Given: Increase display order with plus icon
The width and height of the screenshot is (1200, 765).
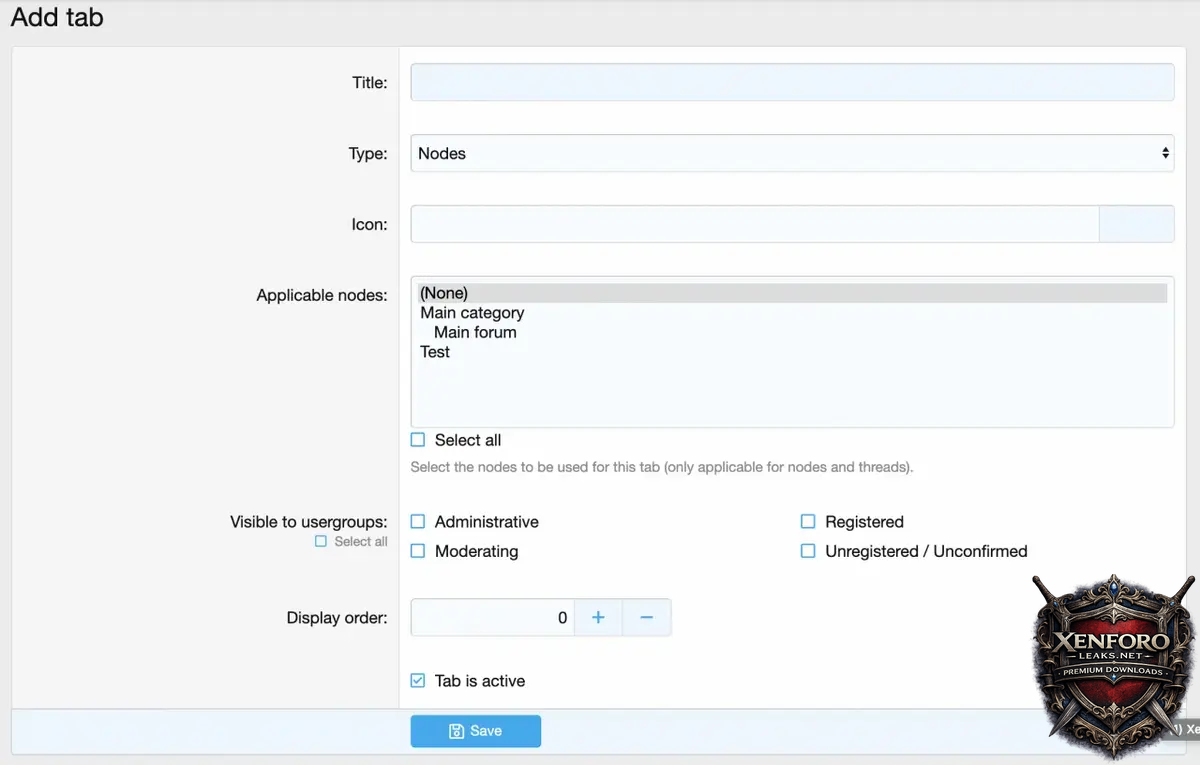Looking at the screenshot, I should pyautogui.click(x=598, y=618).
